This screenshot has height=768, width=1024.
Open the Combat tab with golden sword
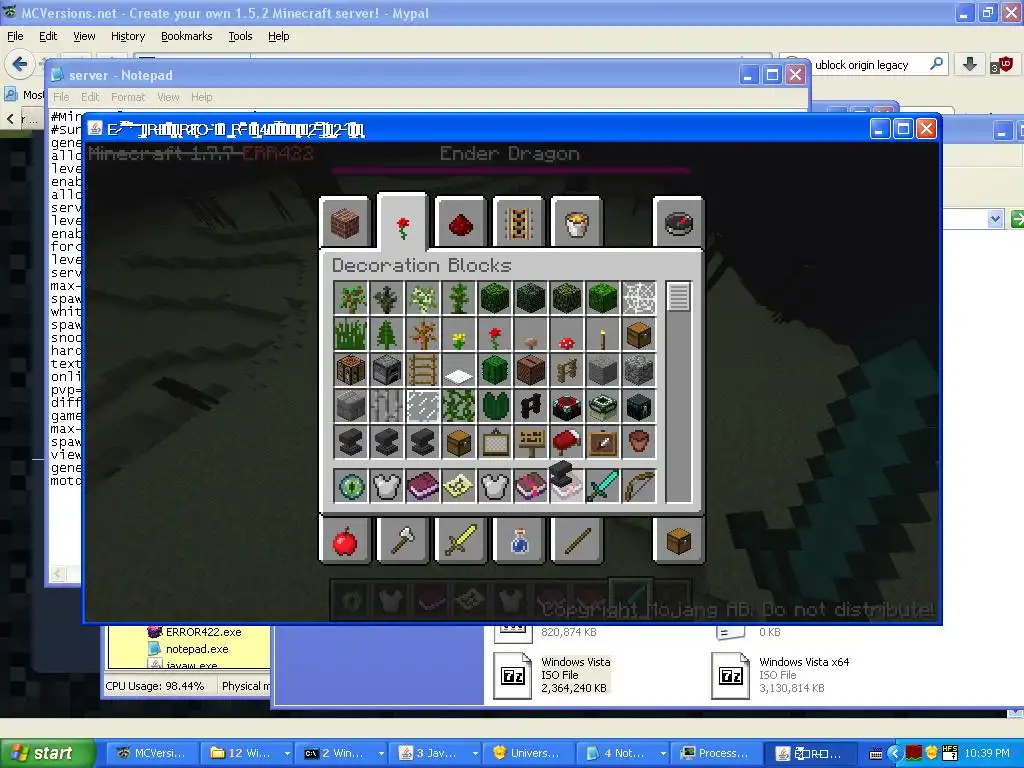tap(460, 540)
